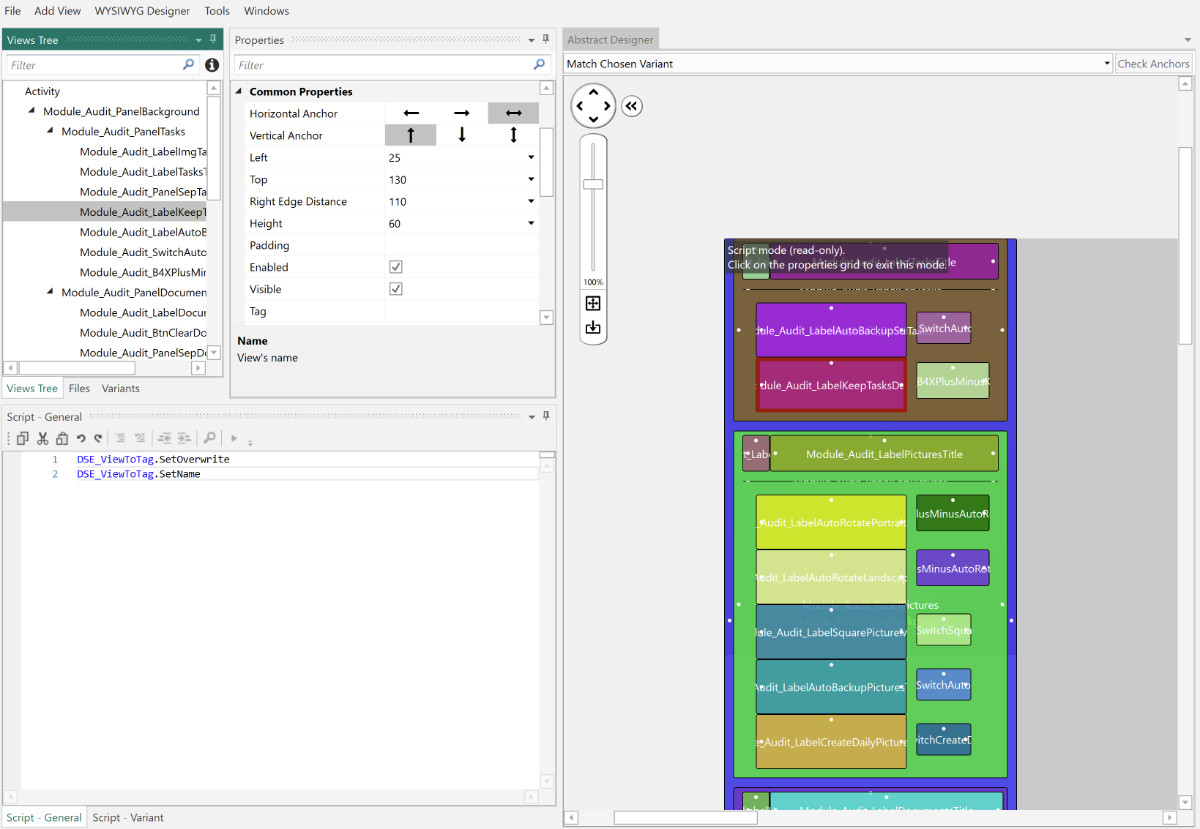The height and width of the screenshot is (829, 1200).
Task: Set horizontal anchor to right
Action: tap(462, 113)
